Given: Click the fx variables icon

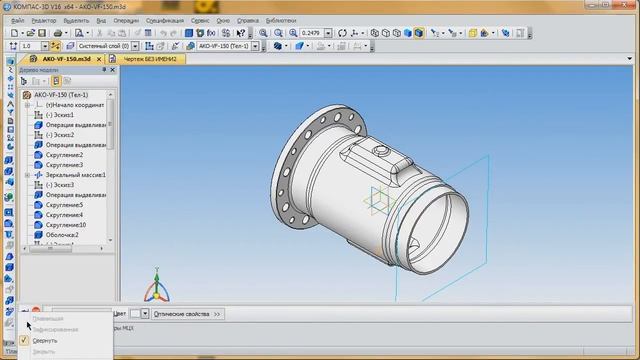Looking at the screenshot, I should [211, 33].
